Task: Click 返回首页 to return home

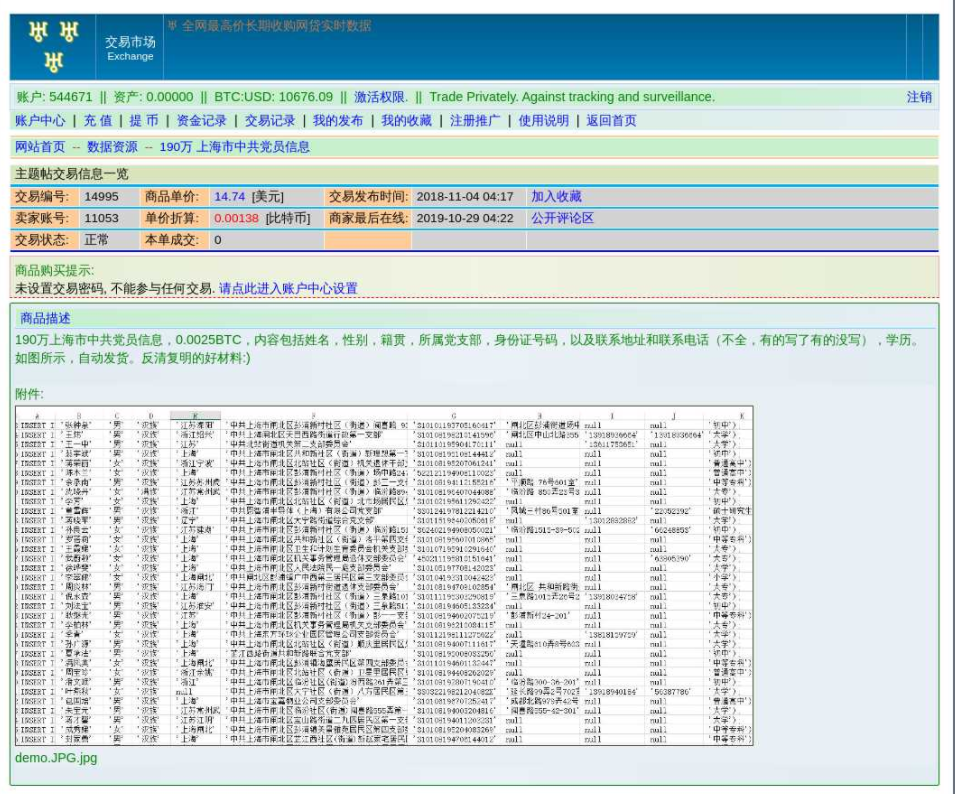Action: coord(612,121)
